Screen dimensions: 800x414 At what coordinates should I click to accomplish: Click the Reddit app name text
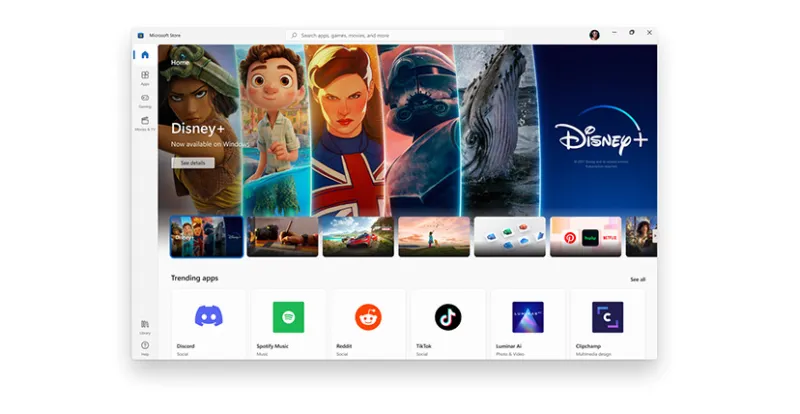coord(344,346)
